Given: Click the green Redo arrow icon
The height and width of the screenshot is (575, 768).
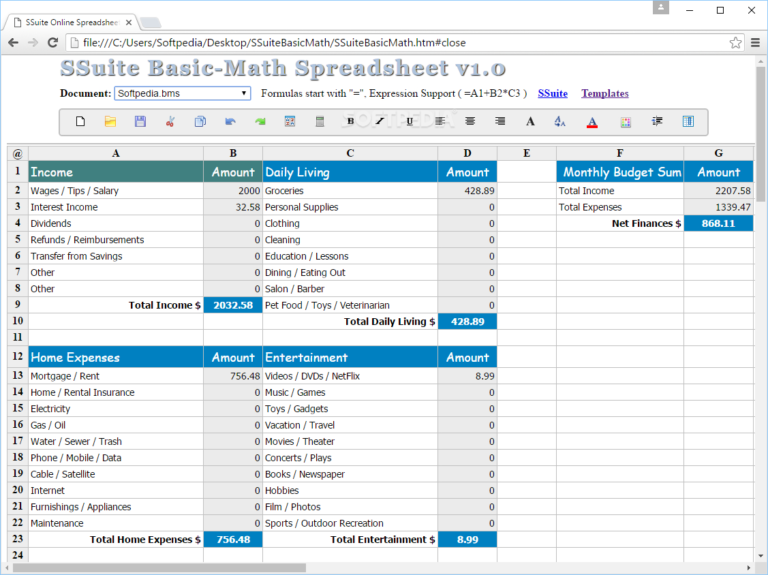Looking at the screenshot, I should click(260, 121).
